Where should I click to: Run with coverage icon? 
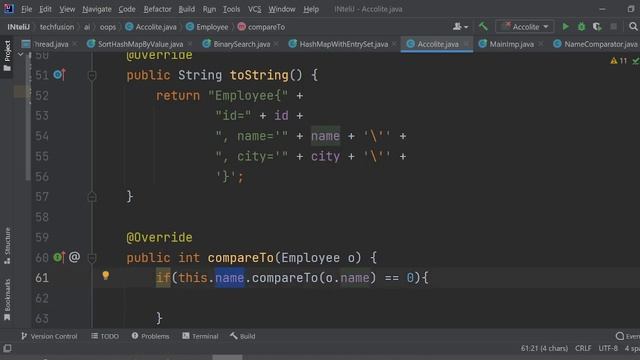(x=597, y=27)
